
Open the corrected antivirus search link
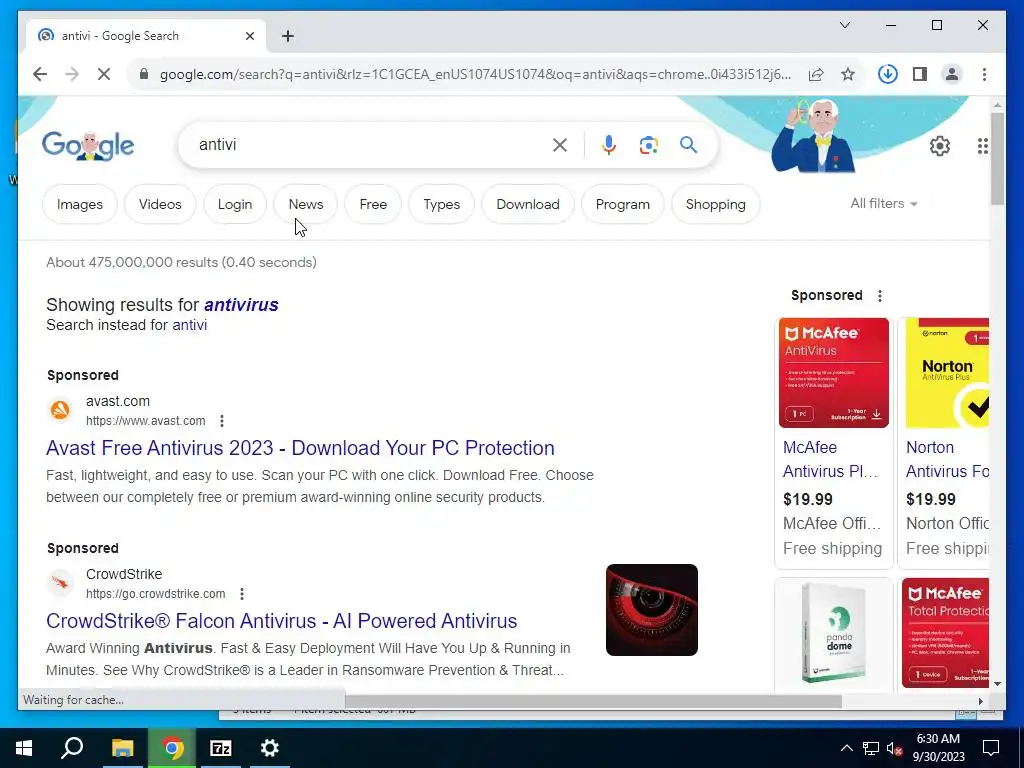(241, 305)
